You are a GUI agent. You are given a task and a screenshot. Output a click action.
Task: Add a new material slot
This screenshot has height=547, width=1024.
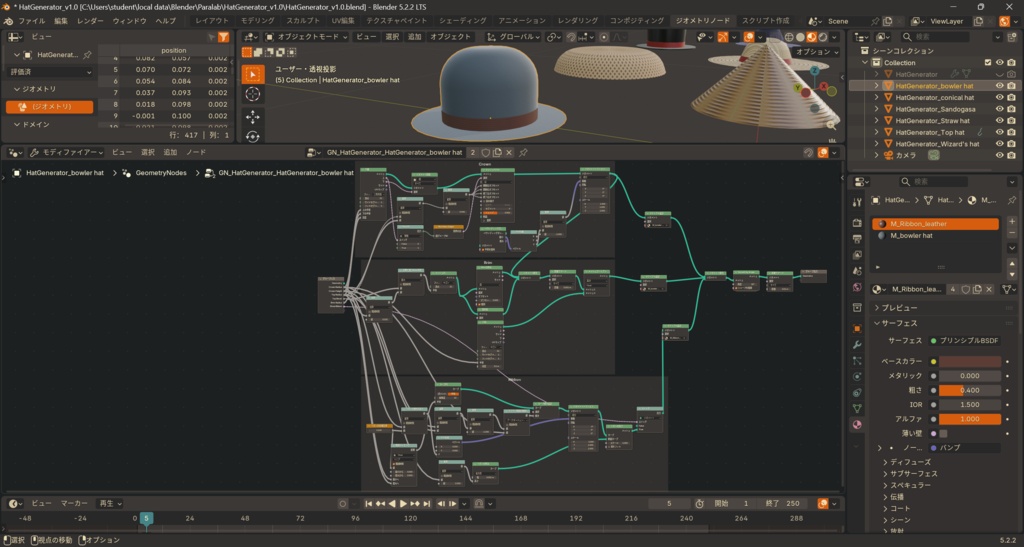pos(1012,223)
